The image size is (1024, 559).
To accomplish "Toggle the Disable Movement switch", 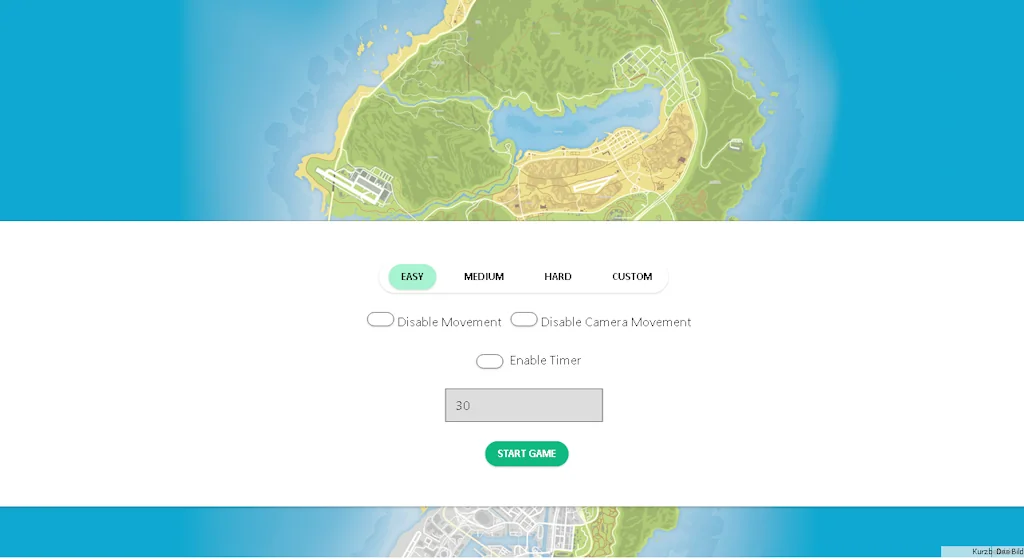I will pos(380,319).
